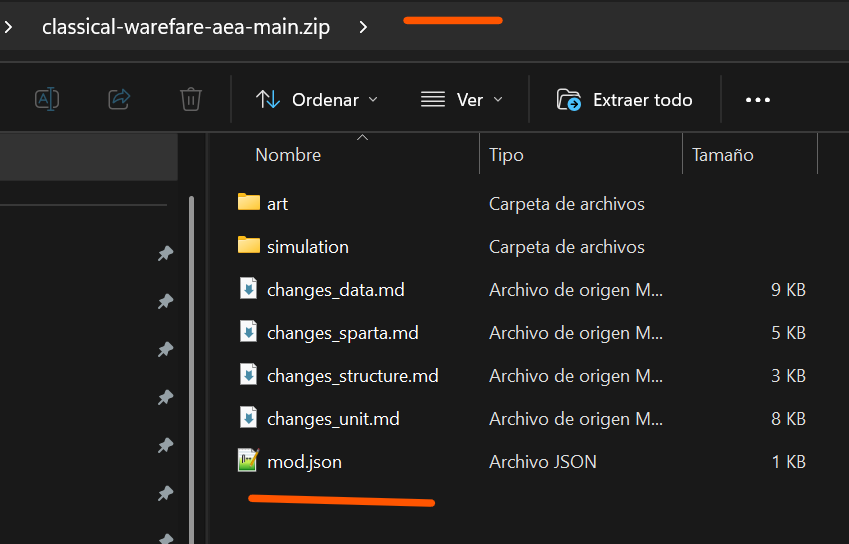Sort by Tamaño column header
The width and height of the screenshot is (849, 544).
(x=723, y=155)
